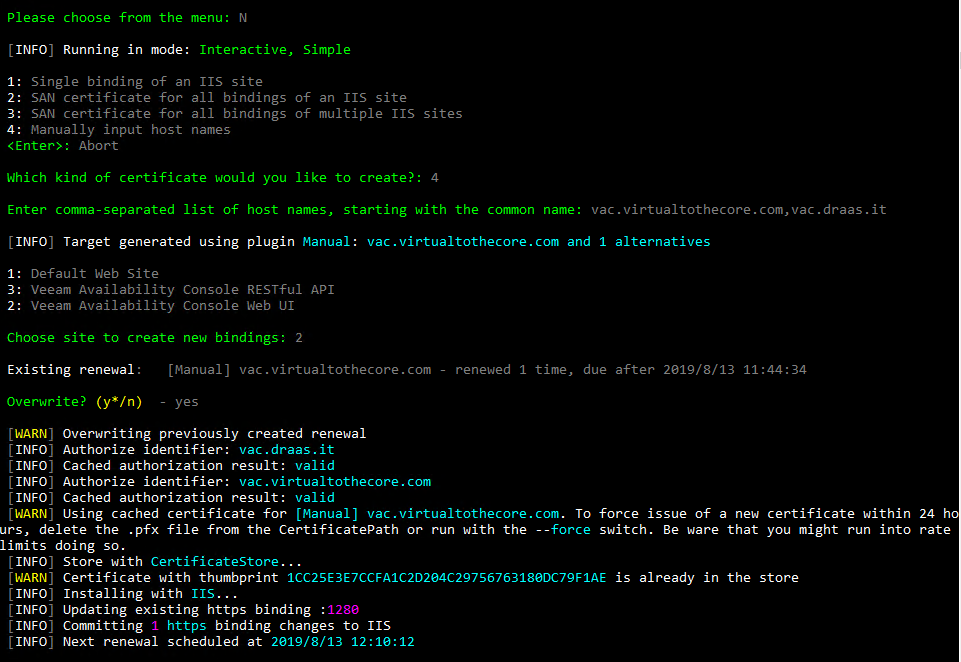Click the CertificateStore highlighted text

(x=215, y=561)
